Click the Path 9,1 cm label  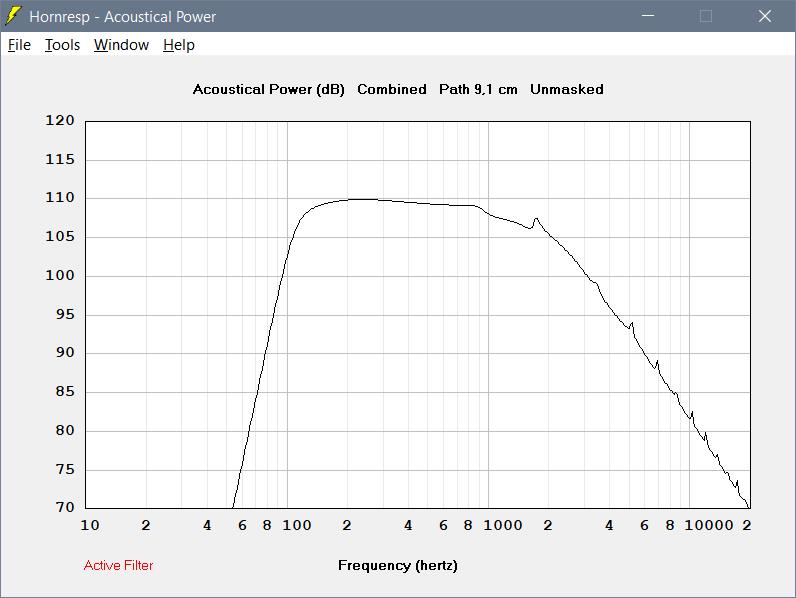pyautogui.click(x=478, y=89)
